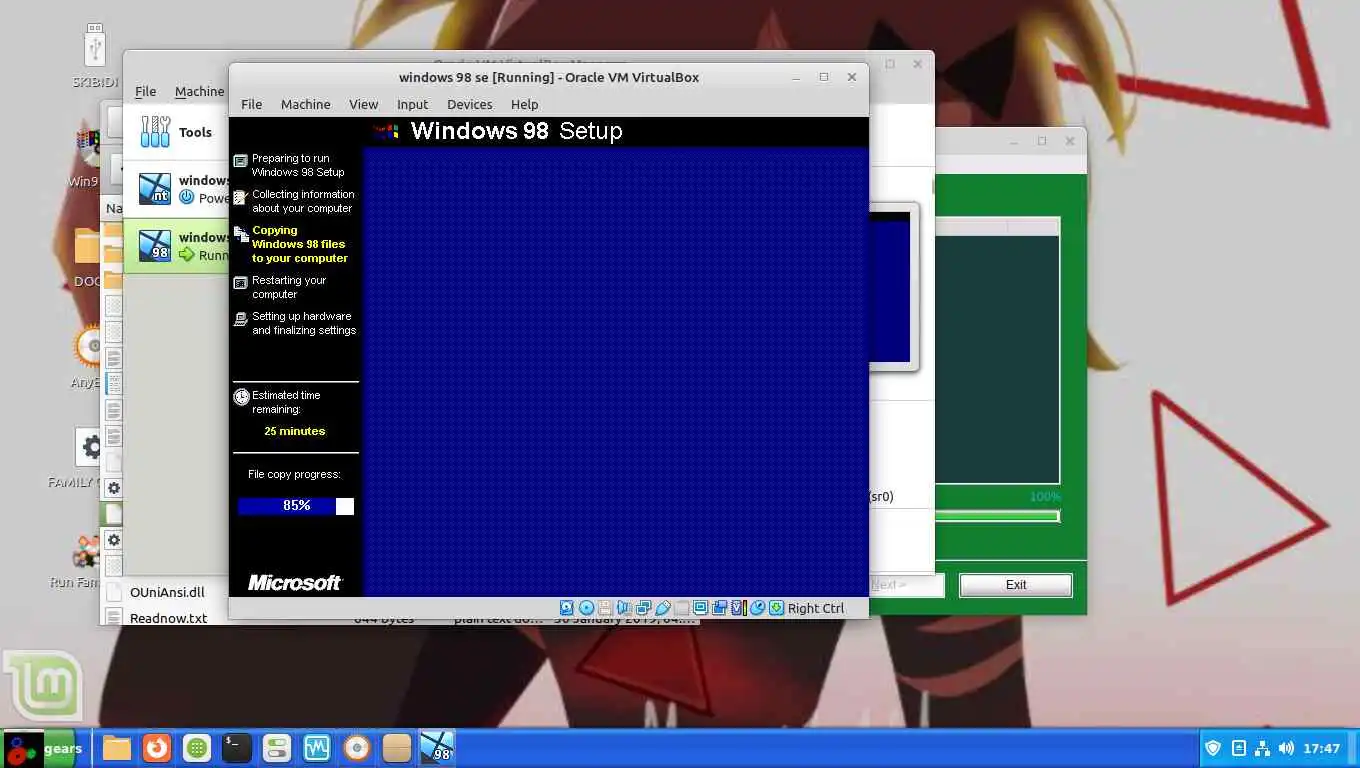The width and height of the screenshot is (1360, 768).
Task: Open the Machine menu in VM window
Action: (x=305, y=104)
